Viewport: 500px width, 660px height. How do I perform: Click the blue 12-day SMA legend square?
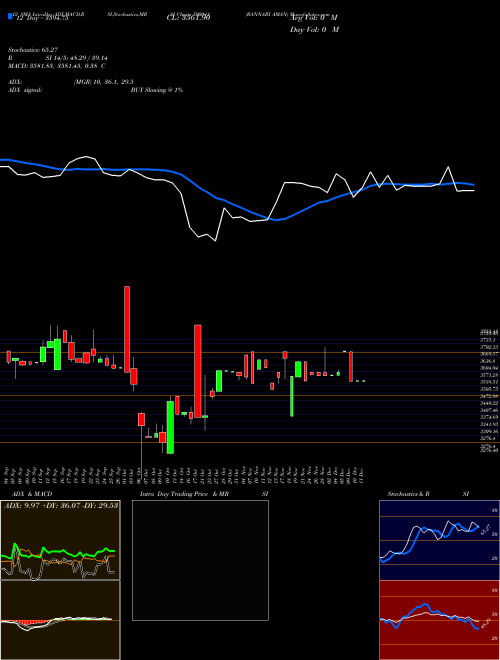point(10,17)
